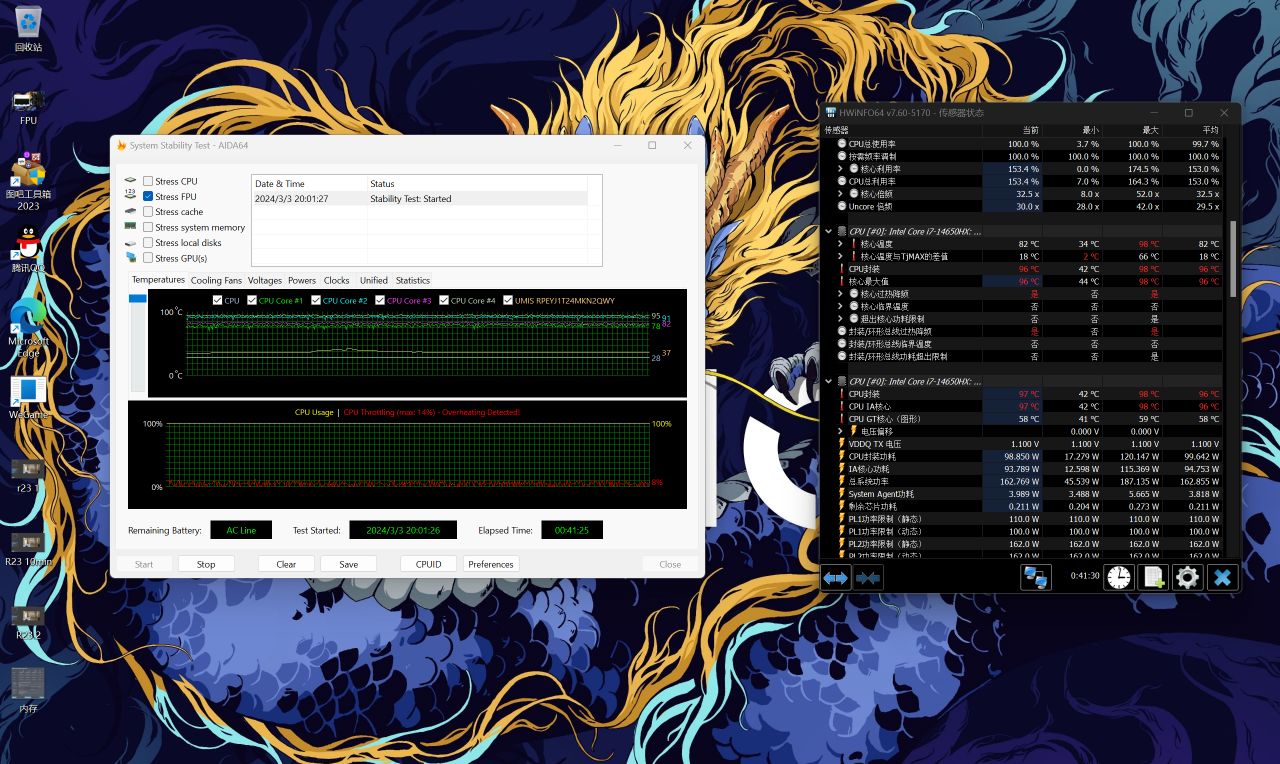
Task: Enable the Stress GPU(s) checkbox
Action: coord(148,258)
